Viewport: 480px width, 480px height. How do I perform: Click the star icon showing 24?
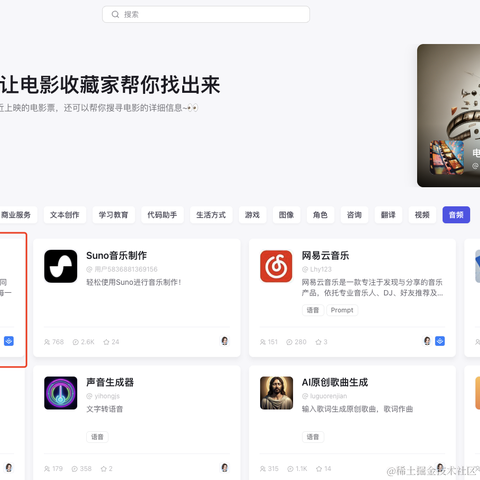(106, 342)
